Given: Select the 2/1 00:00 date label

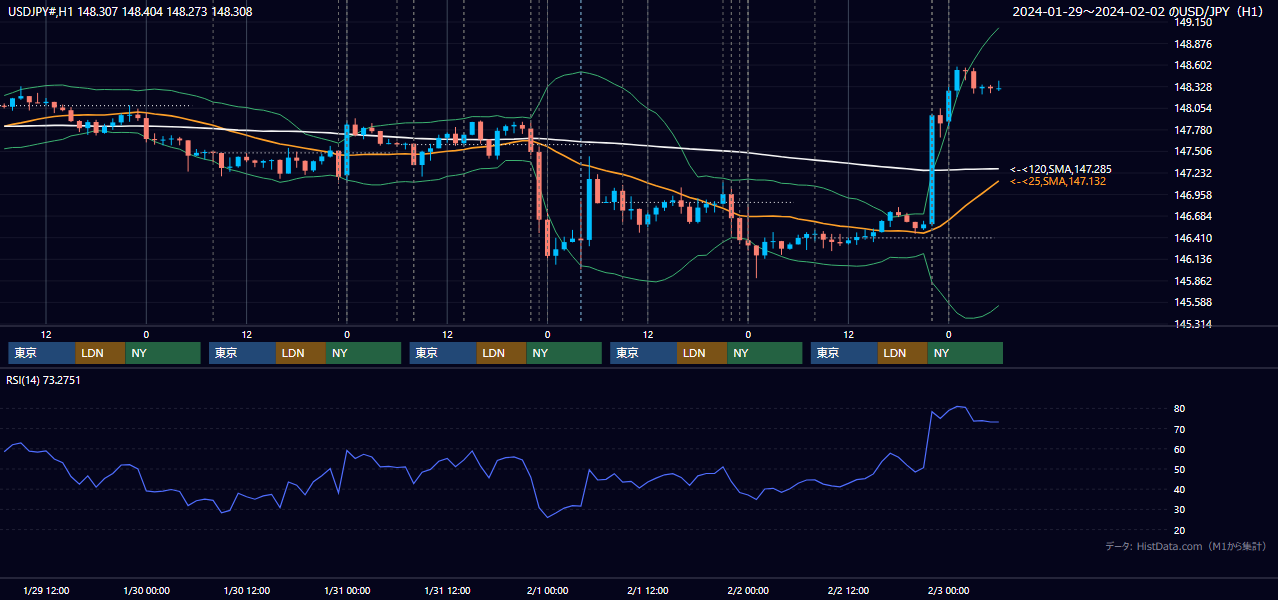Looking at the screenshot, I should [x=548, y=590].
